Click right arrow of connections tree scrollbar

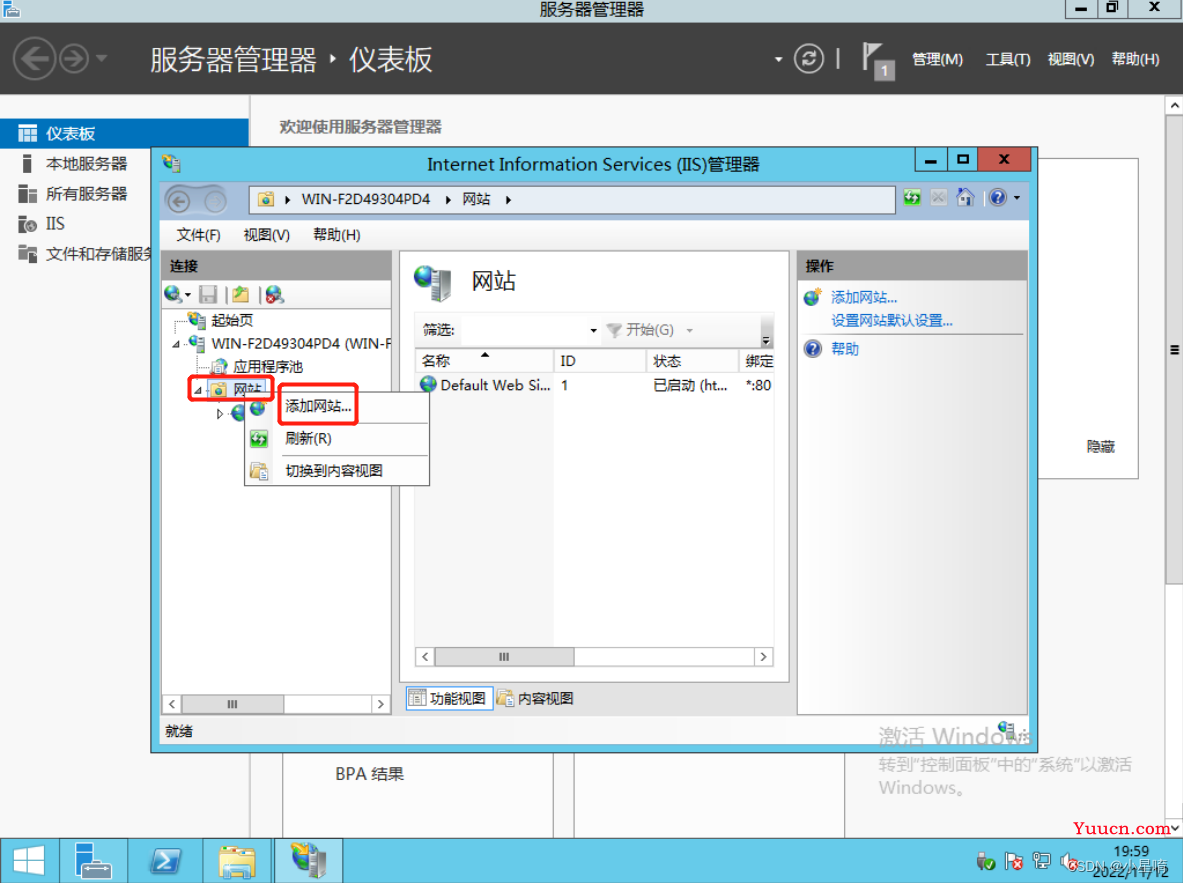point(381,704)
